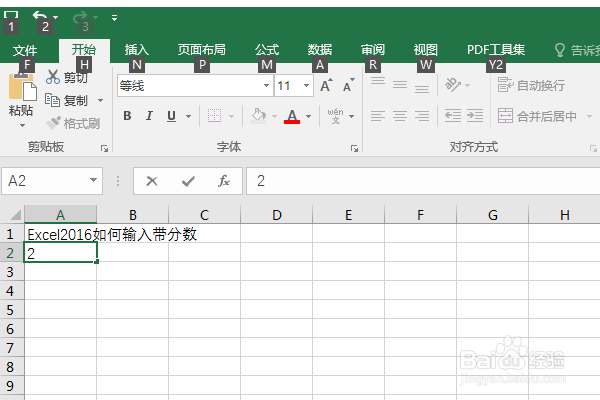Click the Save icon in quick access toolbar
The image size is (600, 400).
pyautogui.click(x=11, y=16)
